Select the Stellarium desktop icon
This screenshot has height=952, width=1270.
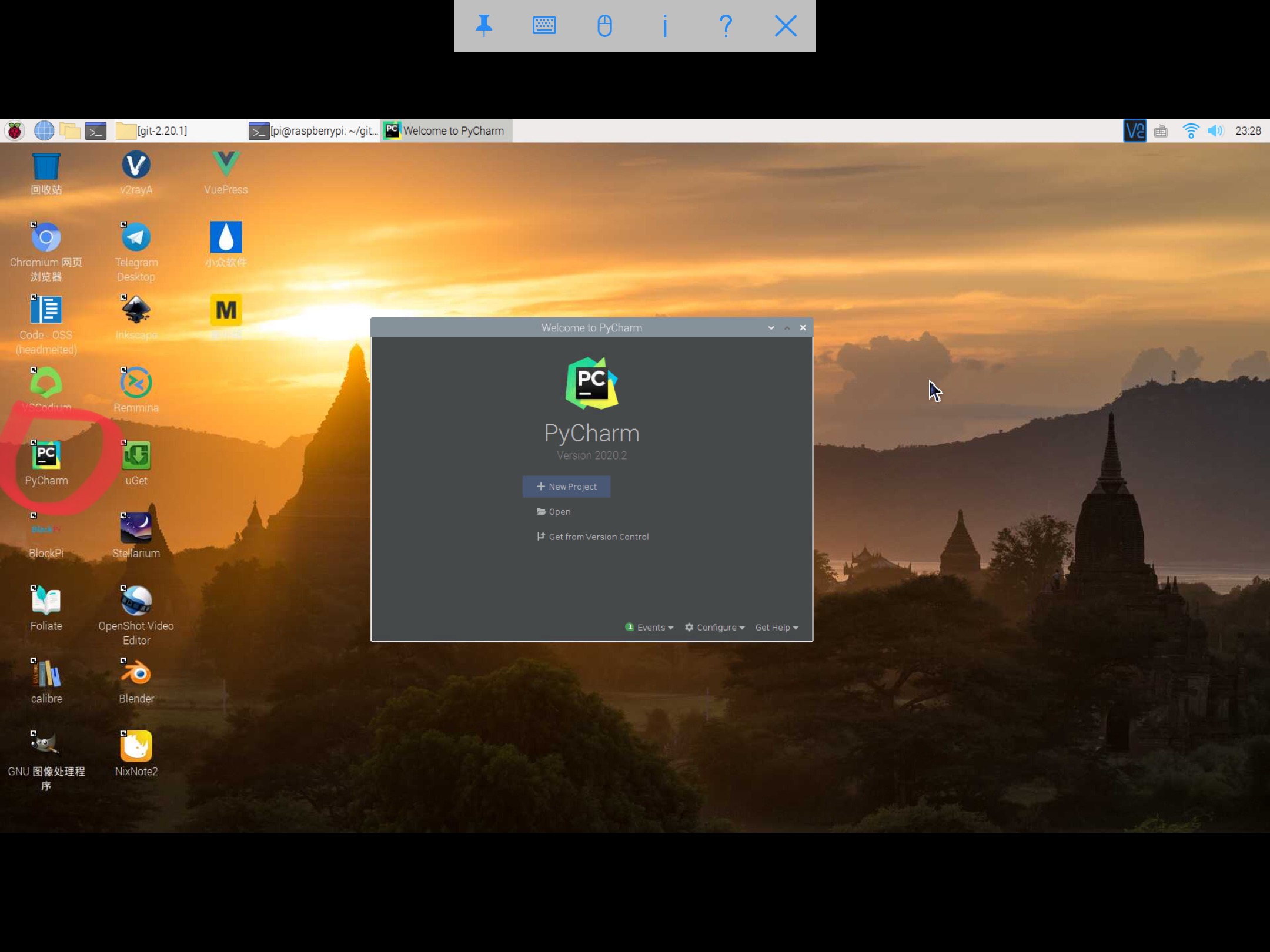136,536
